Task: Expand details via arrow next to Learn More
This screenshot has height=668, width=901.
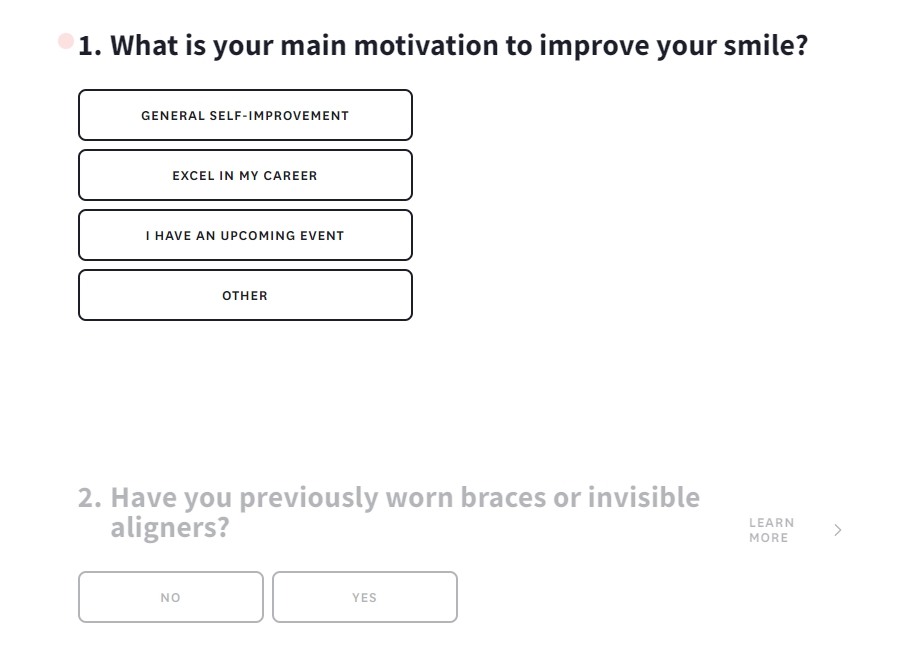Action: point(837,530)
